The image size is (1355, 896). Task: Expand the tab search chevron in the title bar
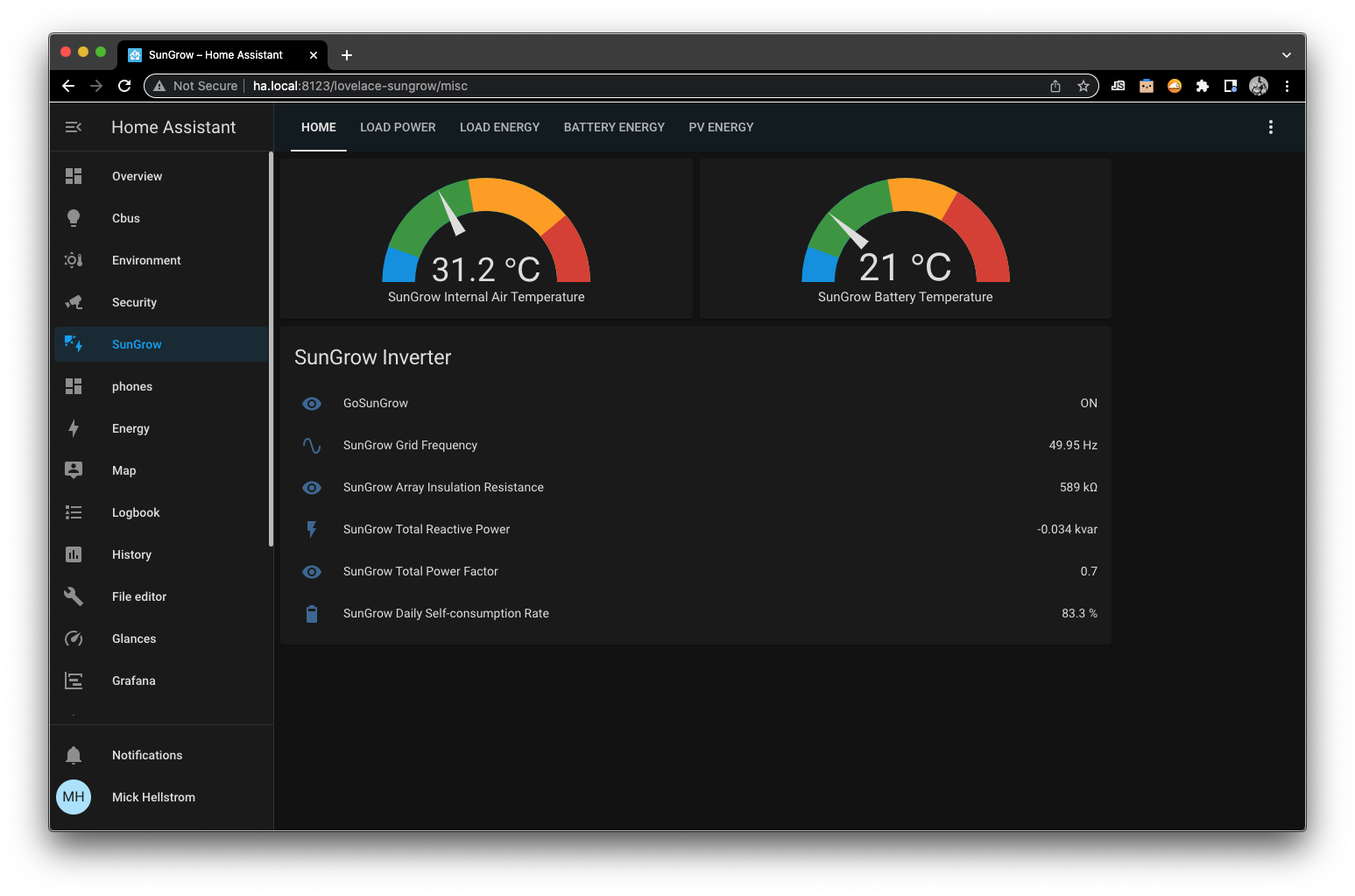[1287, 54]
